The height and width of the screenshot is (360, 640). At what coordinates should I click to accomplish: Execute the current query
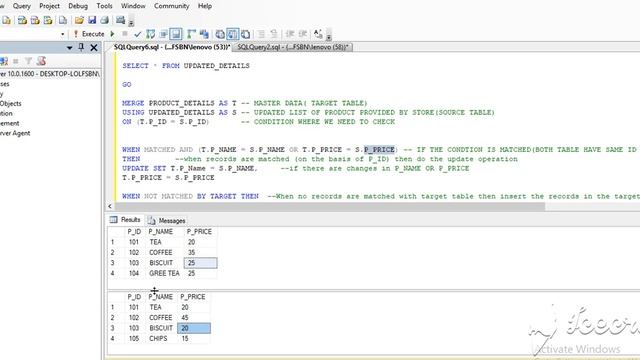pyautogui.click(x=89, y=34)
